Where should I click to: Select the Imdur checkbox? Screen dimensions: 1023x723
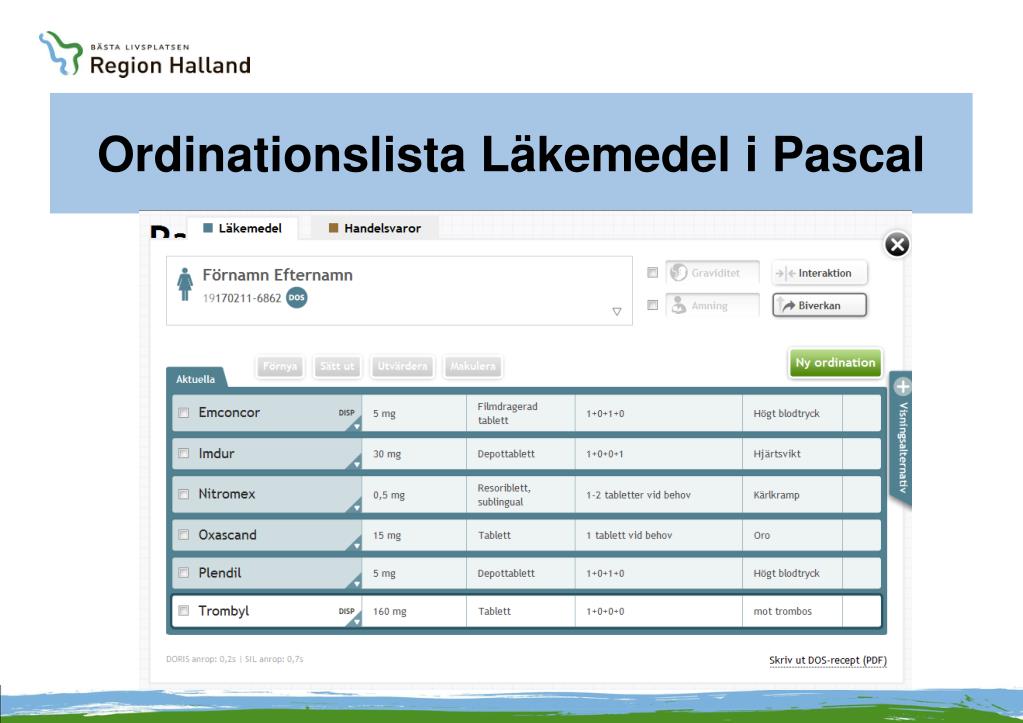(184, 453)
